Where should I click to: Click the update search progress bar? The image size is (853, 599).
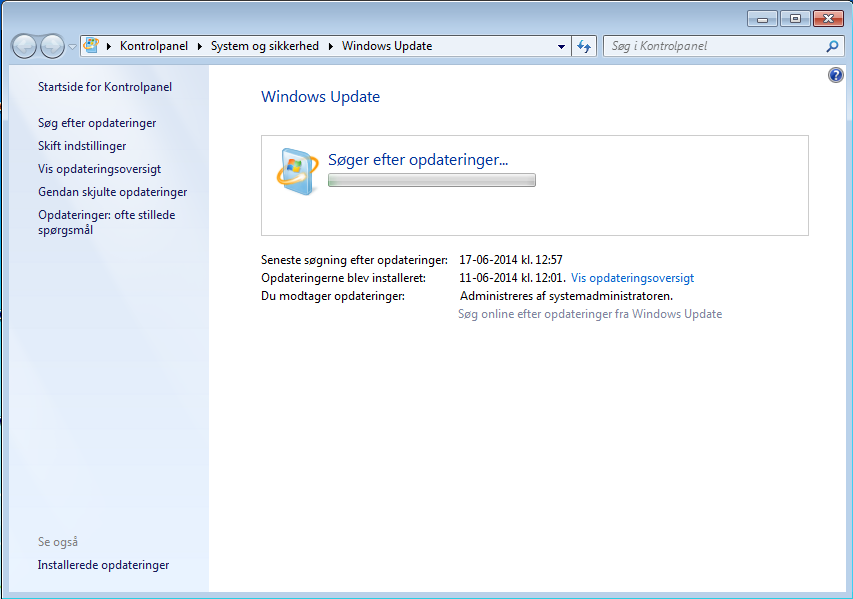coord(432,180)
